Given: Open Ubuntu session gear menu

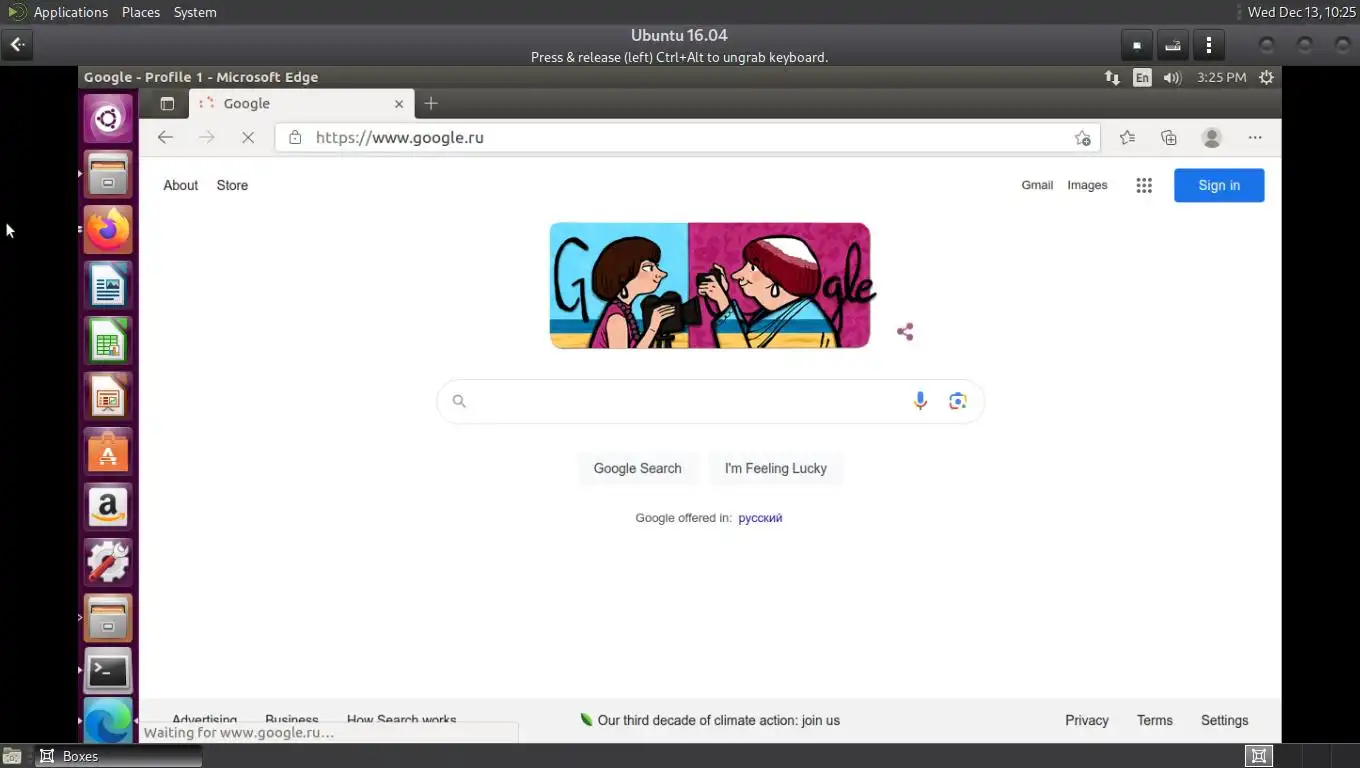Looking at the screenshot, I should (1267, 77).
